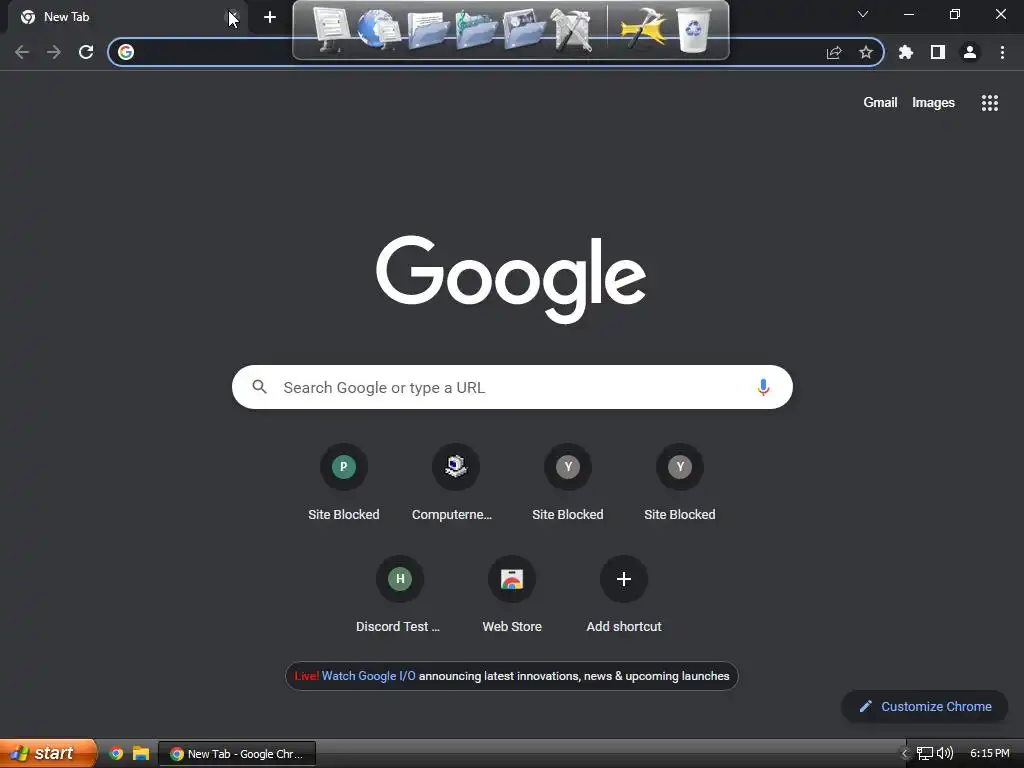Open the pictures folder in dock
1024x768 pixels.
[524, 30]
